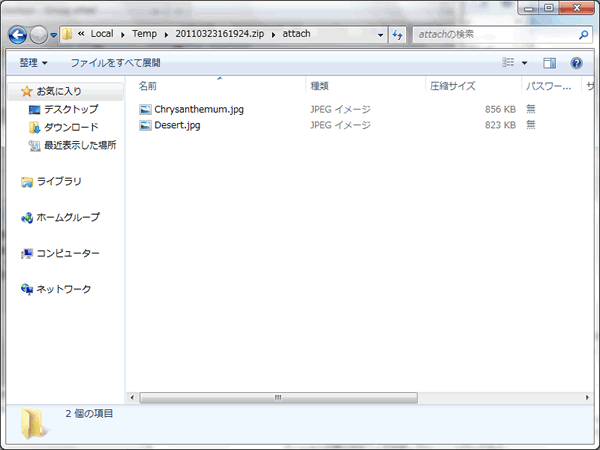Screen dimensions: 600x450
Task: Click the change view icon
Action: pyautogui.click(x=509, y=63)
